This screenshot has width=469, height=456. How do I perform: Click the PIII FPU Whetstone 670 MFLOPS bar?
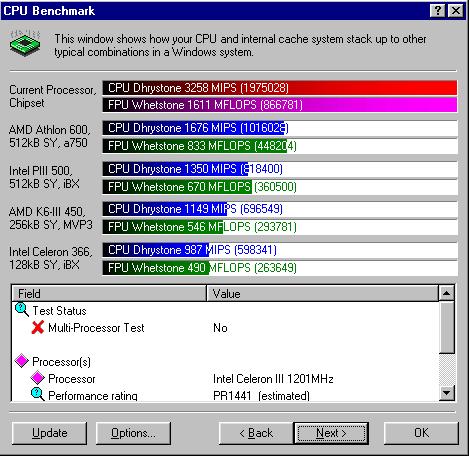(280, 187)
